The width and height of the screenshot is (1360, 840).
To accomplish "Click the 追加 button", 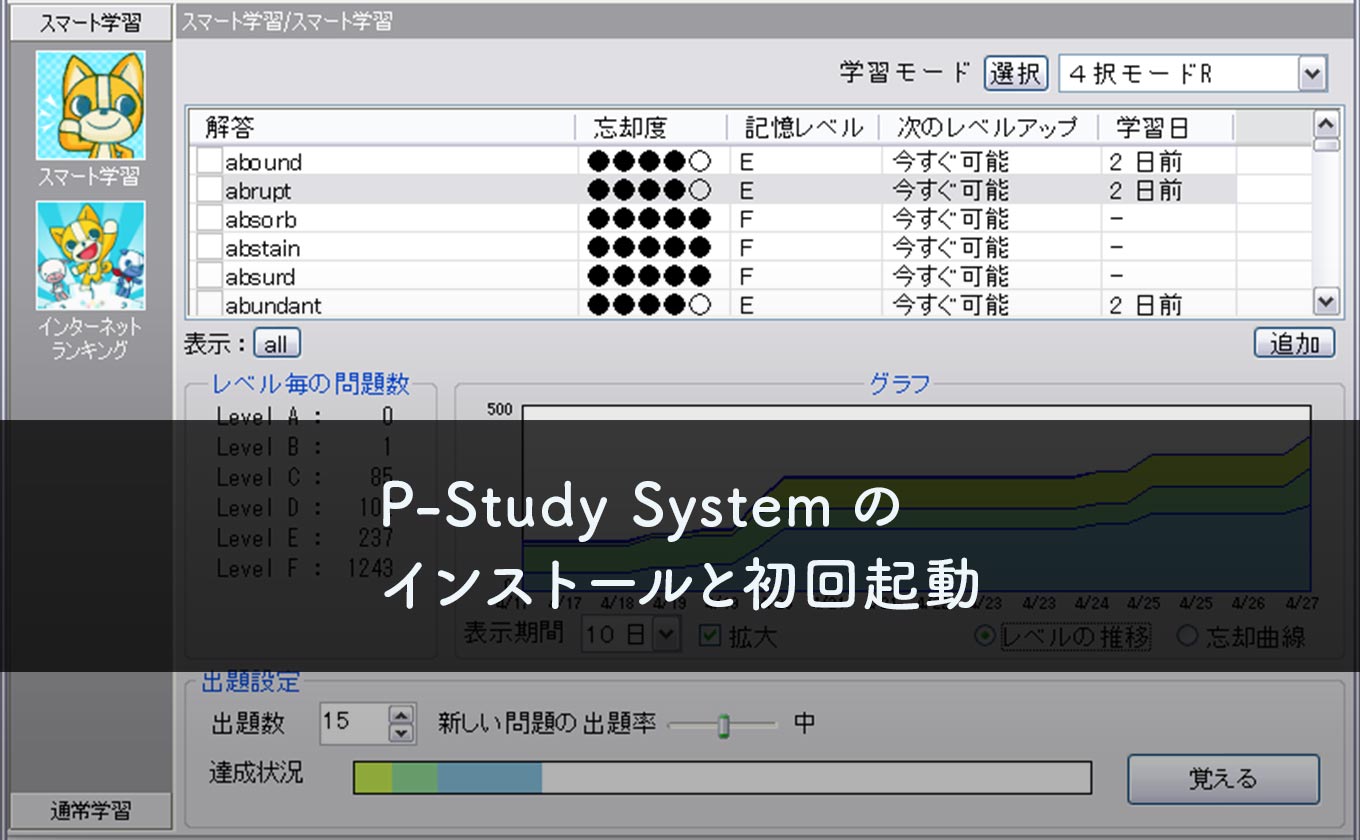I will coord(1294,343).
